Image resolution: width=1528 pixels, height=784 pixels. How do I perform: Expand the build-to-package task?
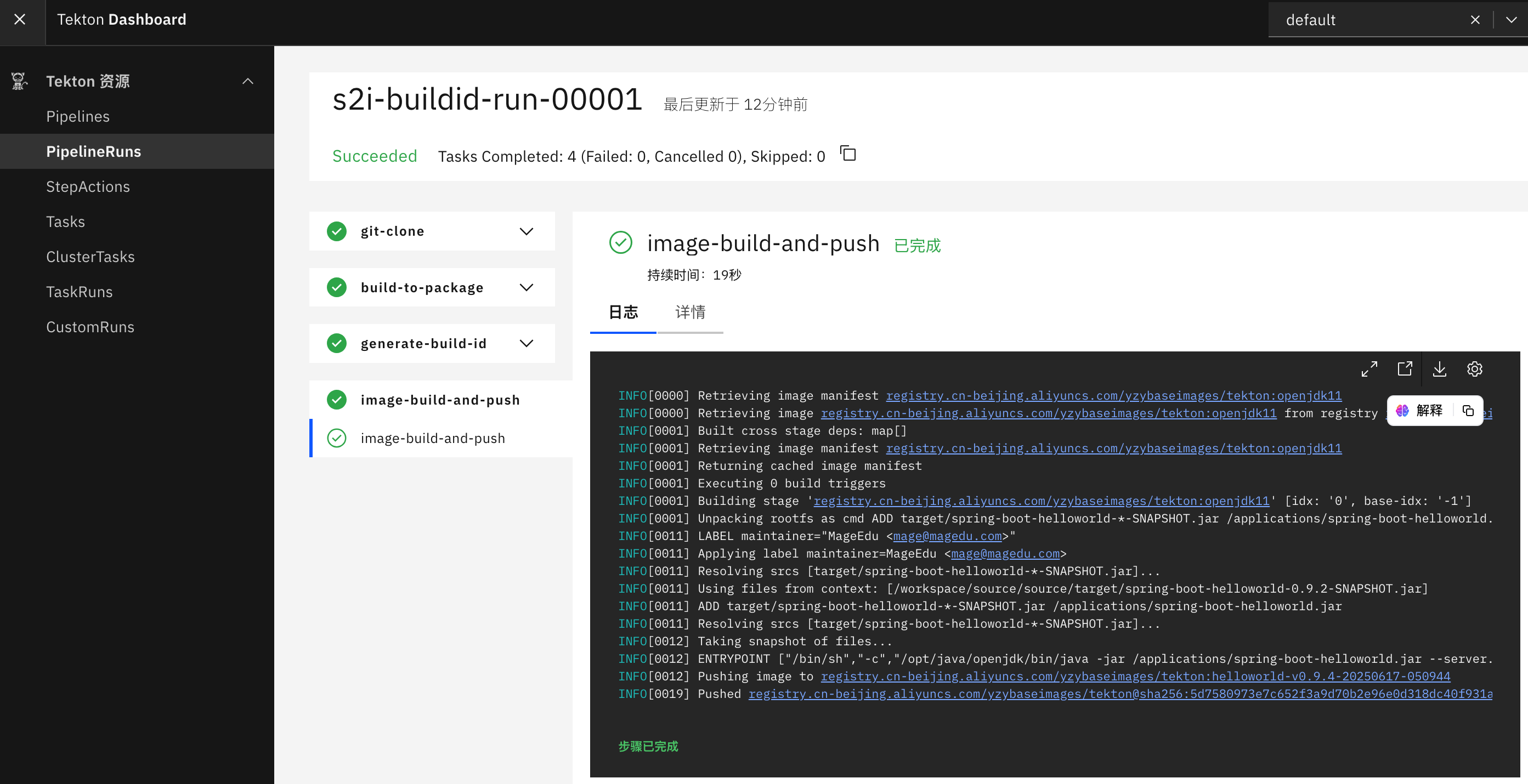point(526,288)
